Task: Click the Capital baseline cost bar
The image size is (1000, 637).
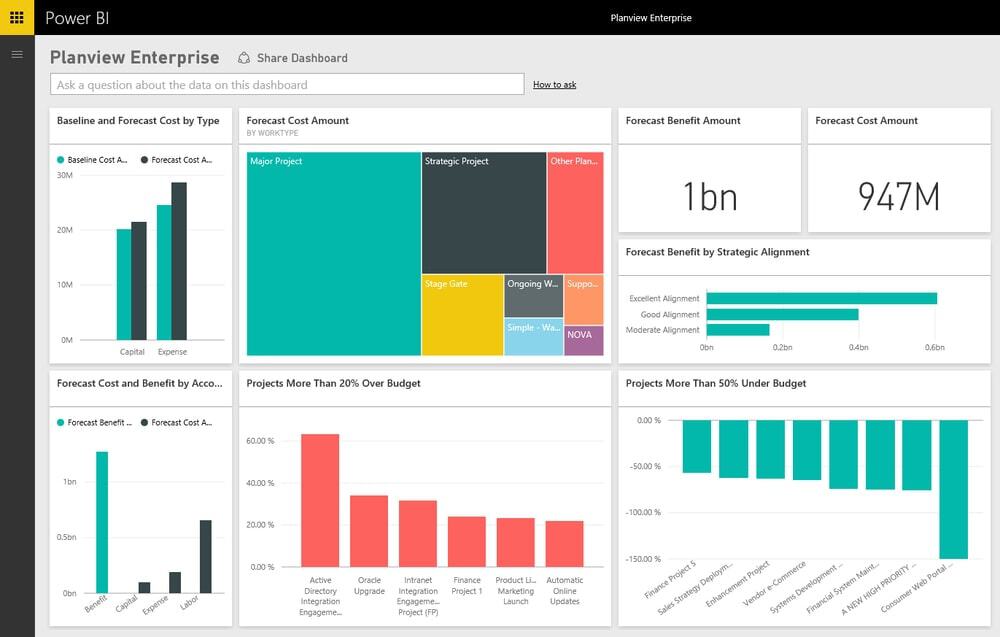Action: coord(124,284)
